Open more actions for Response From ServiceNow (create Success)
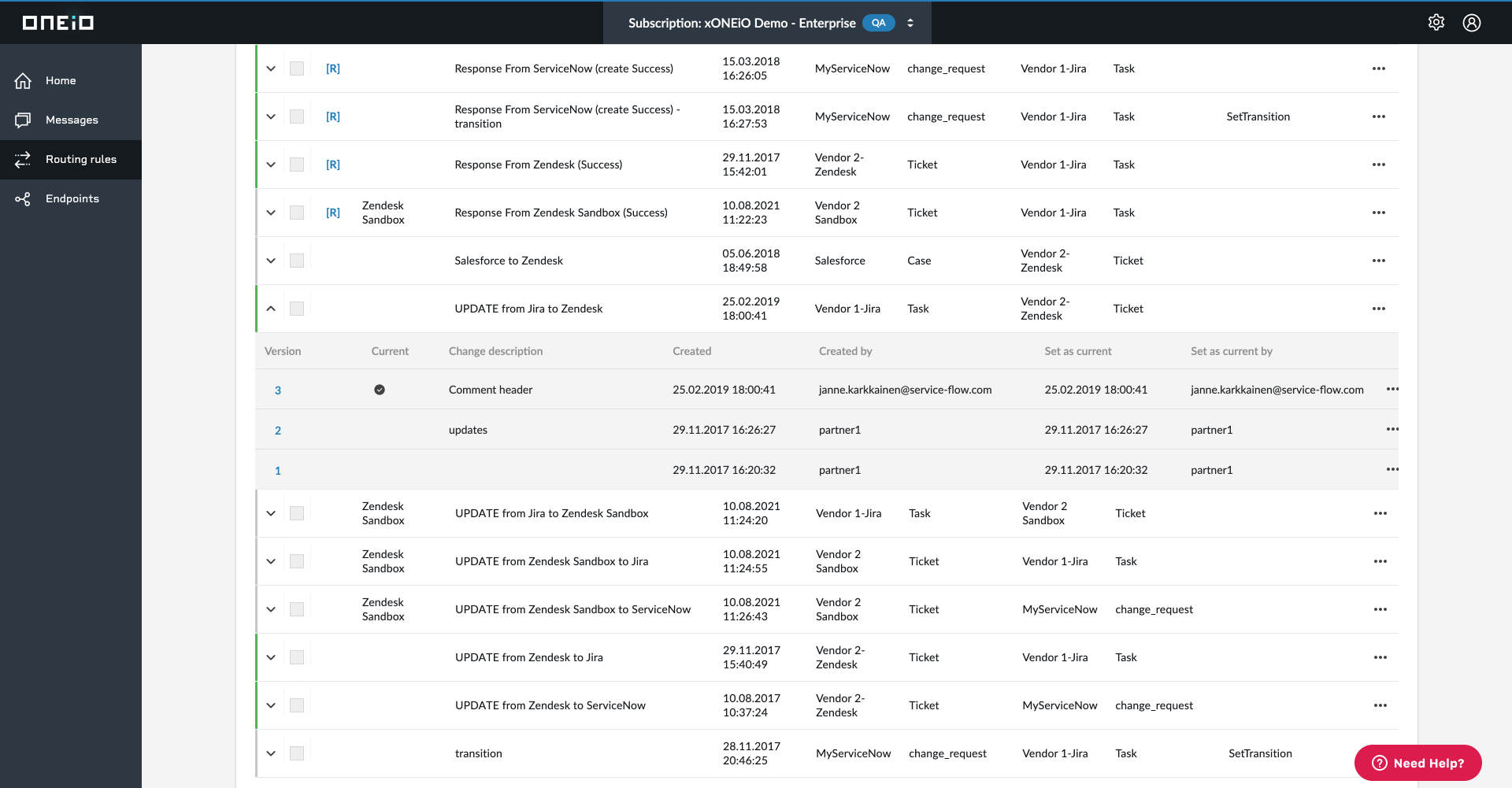The image size is (1512, 788). click(1379, 68)
